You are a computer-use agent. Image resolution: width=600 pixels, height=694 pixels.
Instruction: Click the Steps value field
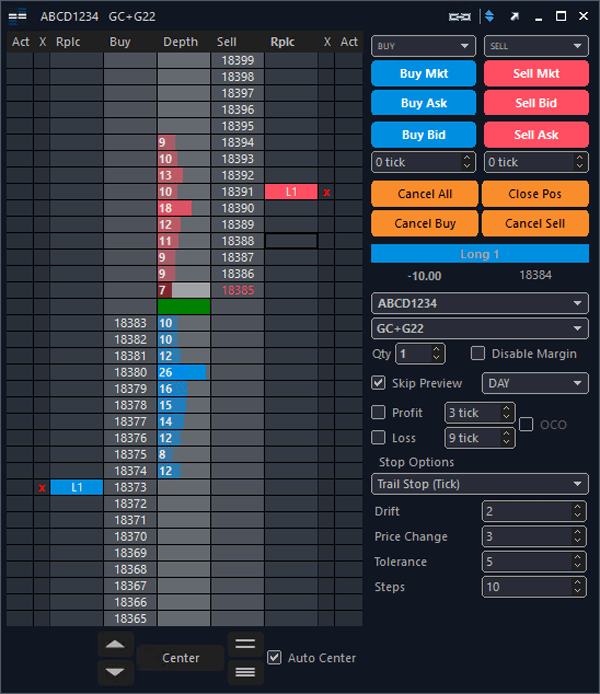527,587
